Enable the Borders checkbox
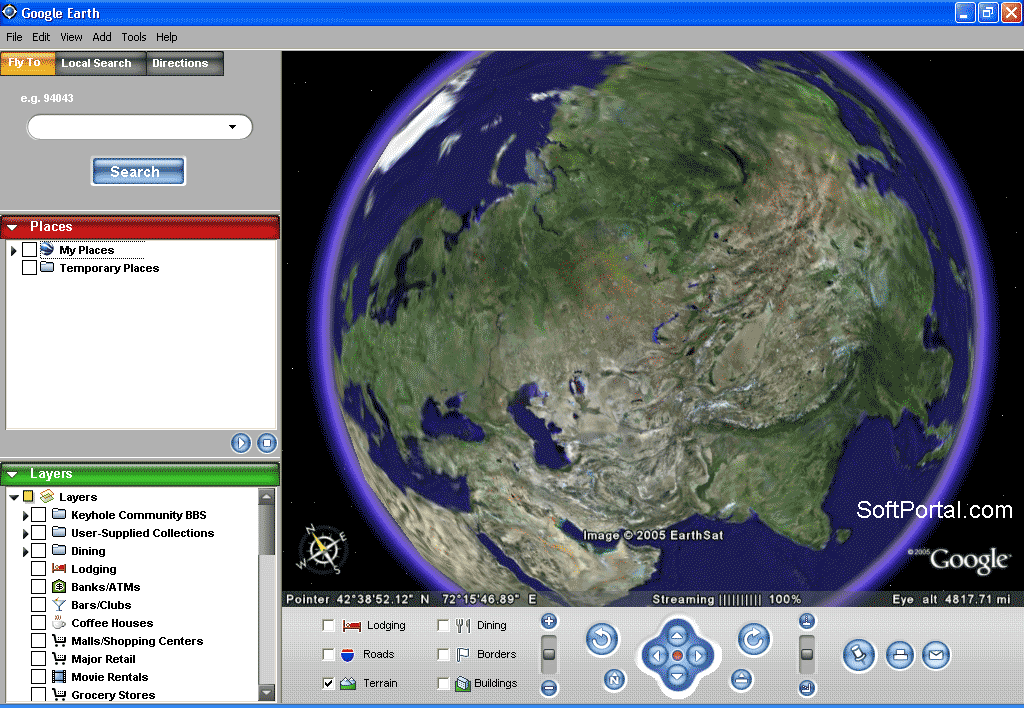 [443, 655]
